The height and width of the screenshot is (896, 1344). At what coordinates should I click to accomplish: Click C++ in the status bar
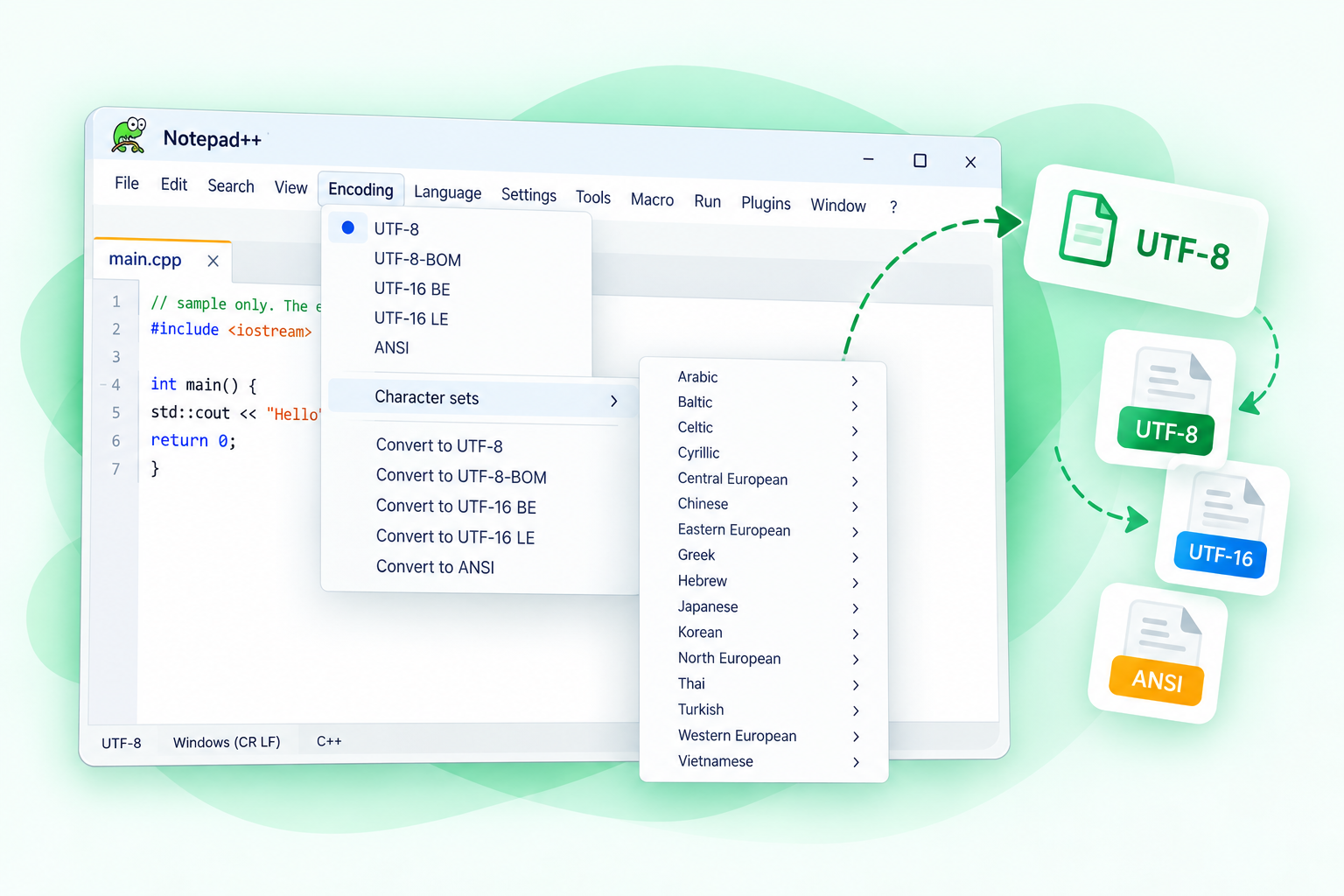point(329,741)
